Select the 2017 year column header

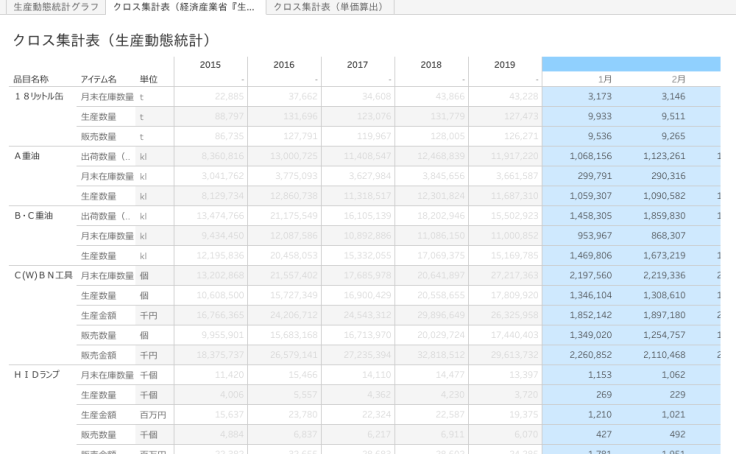coord(357,65)
